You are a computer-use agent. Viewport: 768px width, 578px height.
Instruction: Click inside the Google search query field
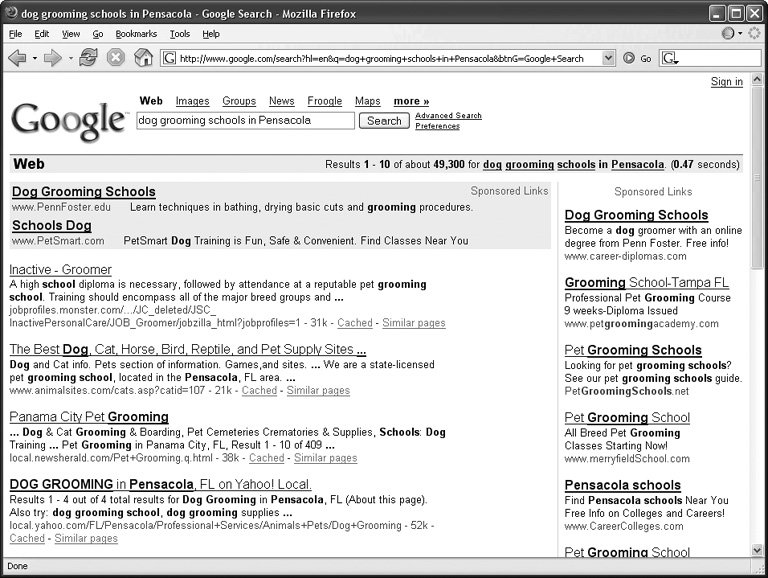(x=245, y=120)
